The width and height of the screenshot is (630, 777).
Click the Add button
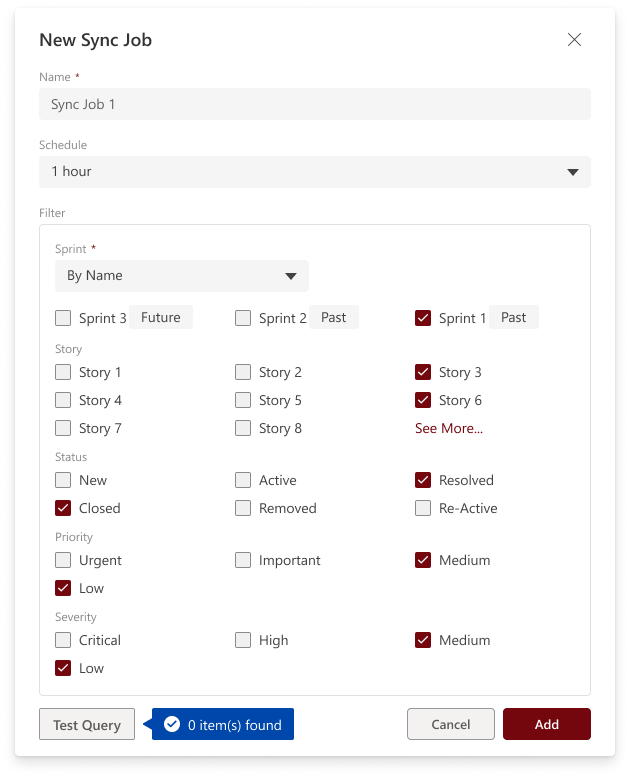click(547, 724)
